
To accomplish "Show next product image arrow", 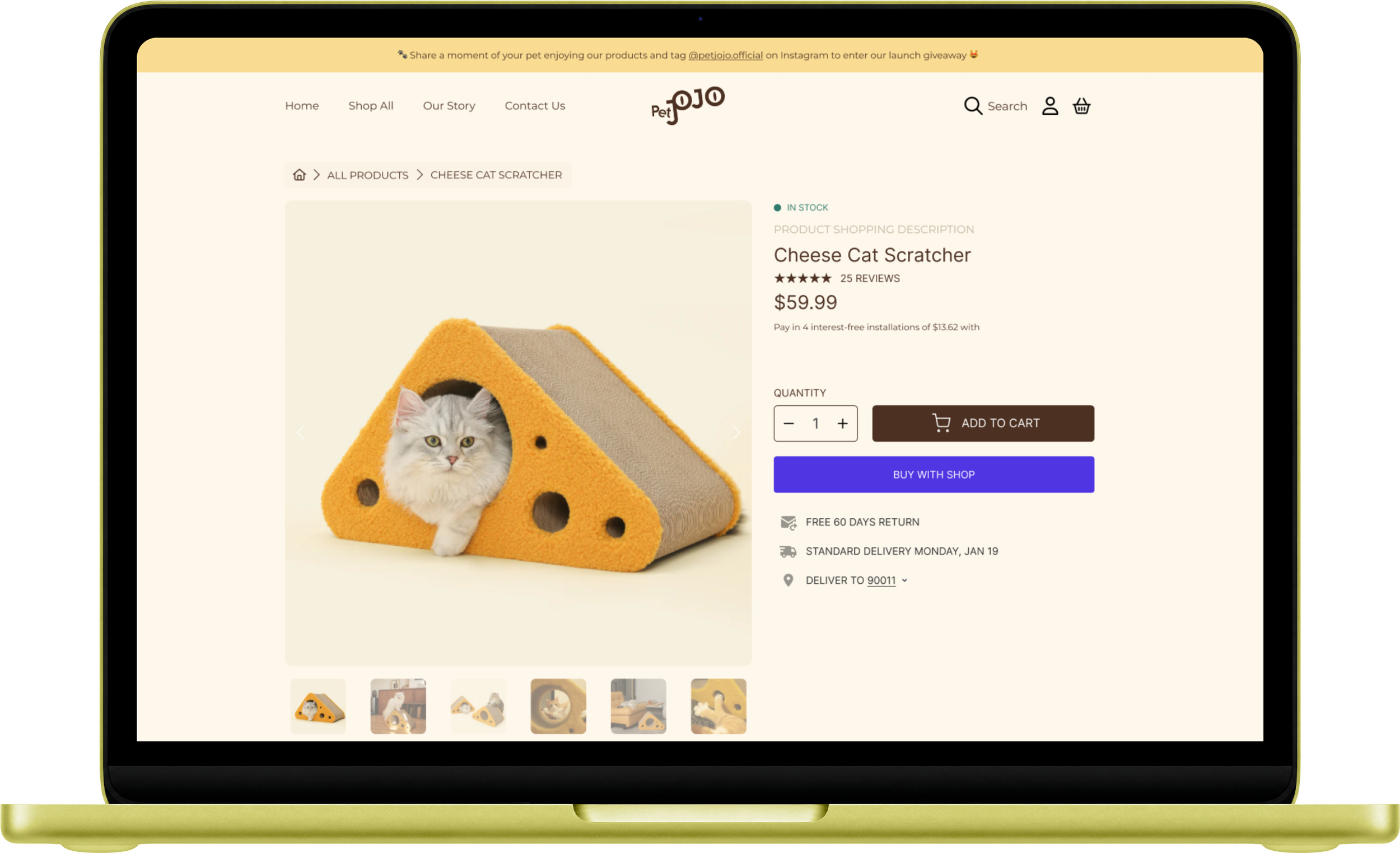I will [x=736, y=433].
